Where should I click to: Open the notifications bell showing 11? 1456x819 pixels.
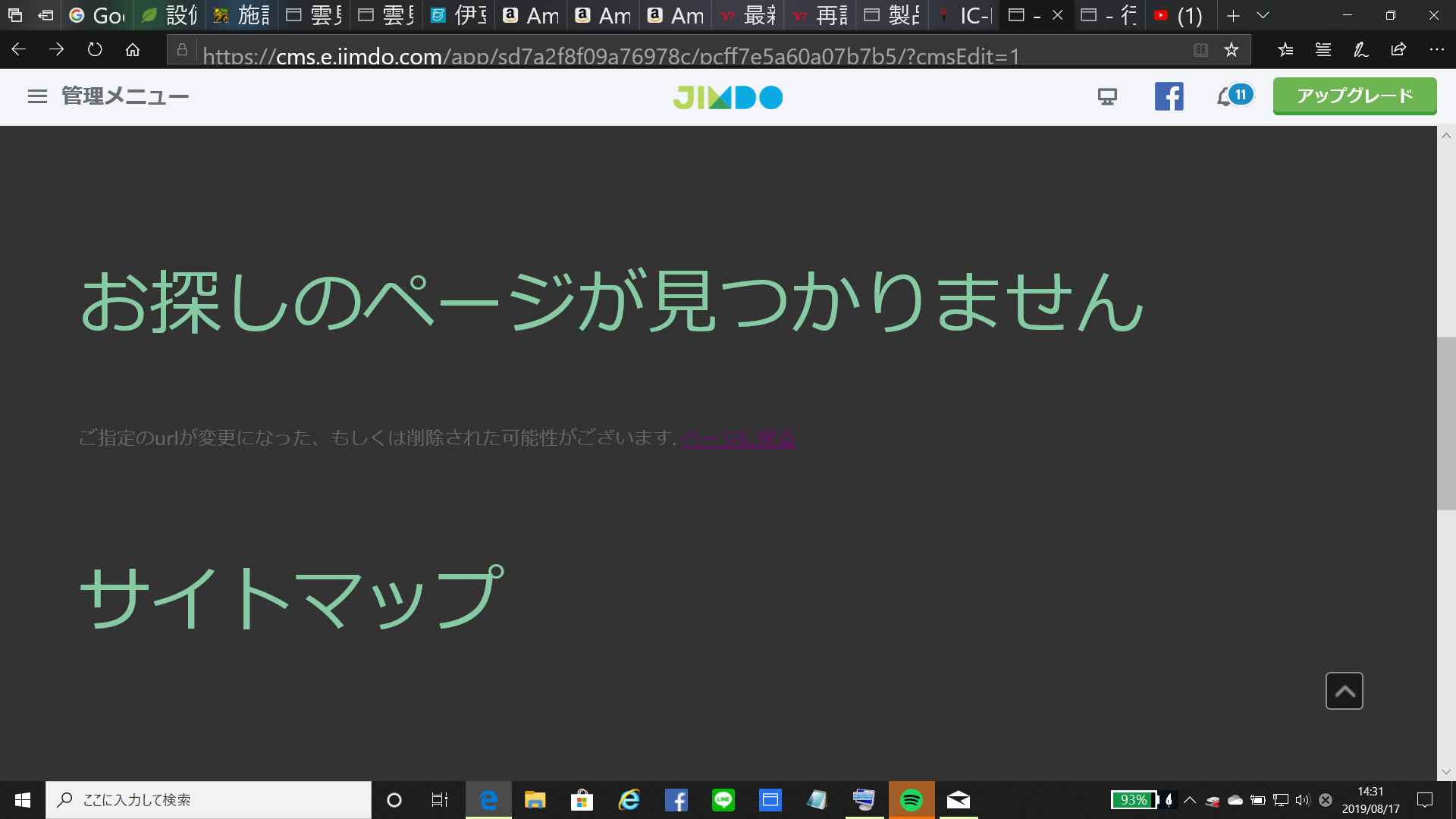pyautogui.click(x=1235, y=96)
